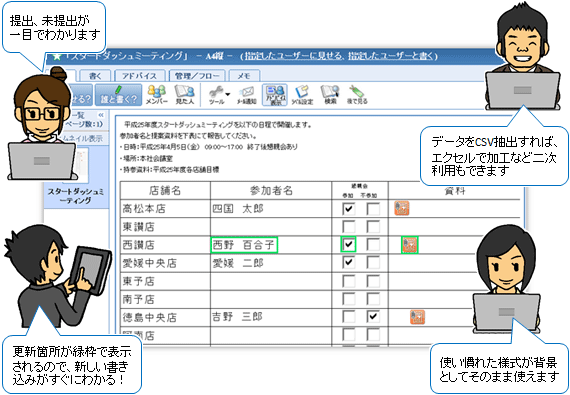Click the 愛媛中央店 store name cell
The height and width of the screenshot is (395, 570).
[x=165, y=263]
